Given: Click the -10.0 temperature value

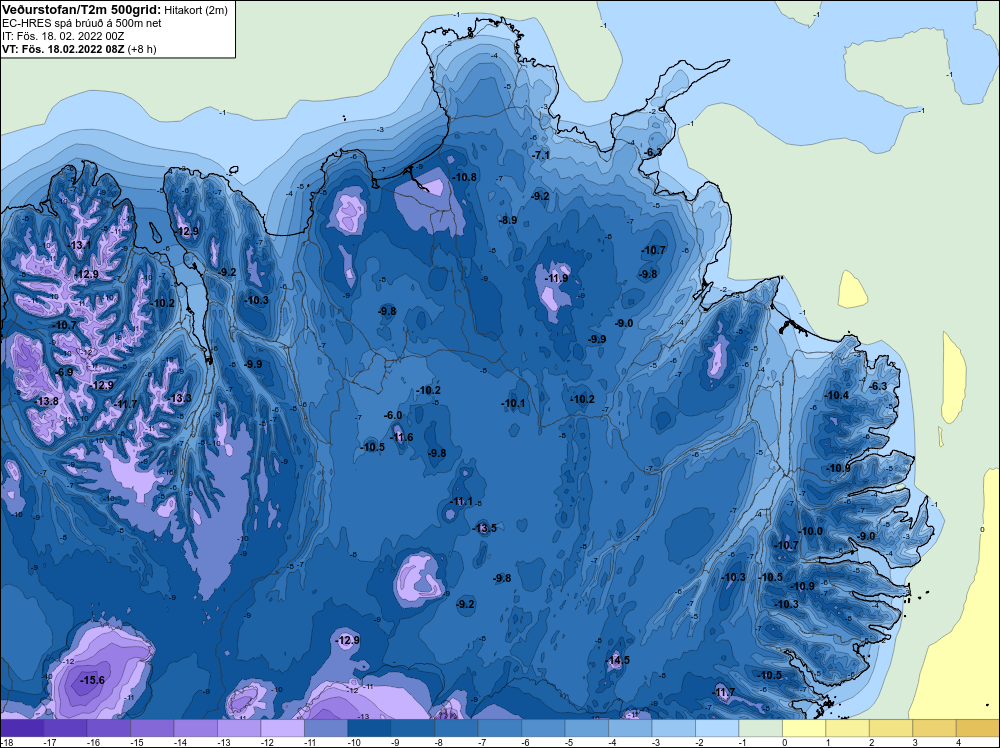Looking at the screenshot, I should pyautogui.click(x=810, y=531).
